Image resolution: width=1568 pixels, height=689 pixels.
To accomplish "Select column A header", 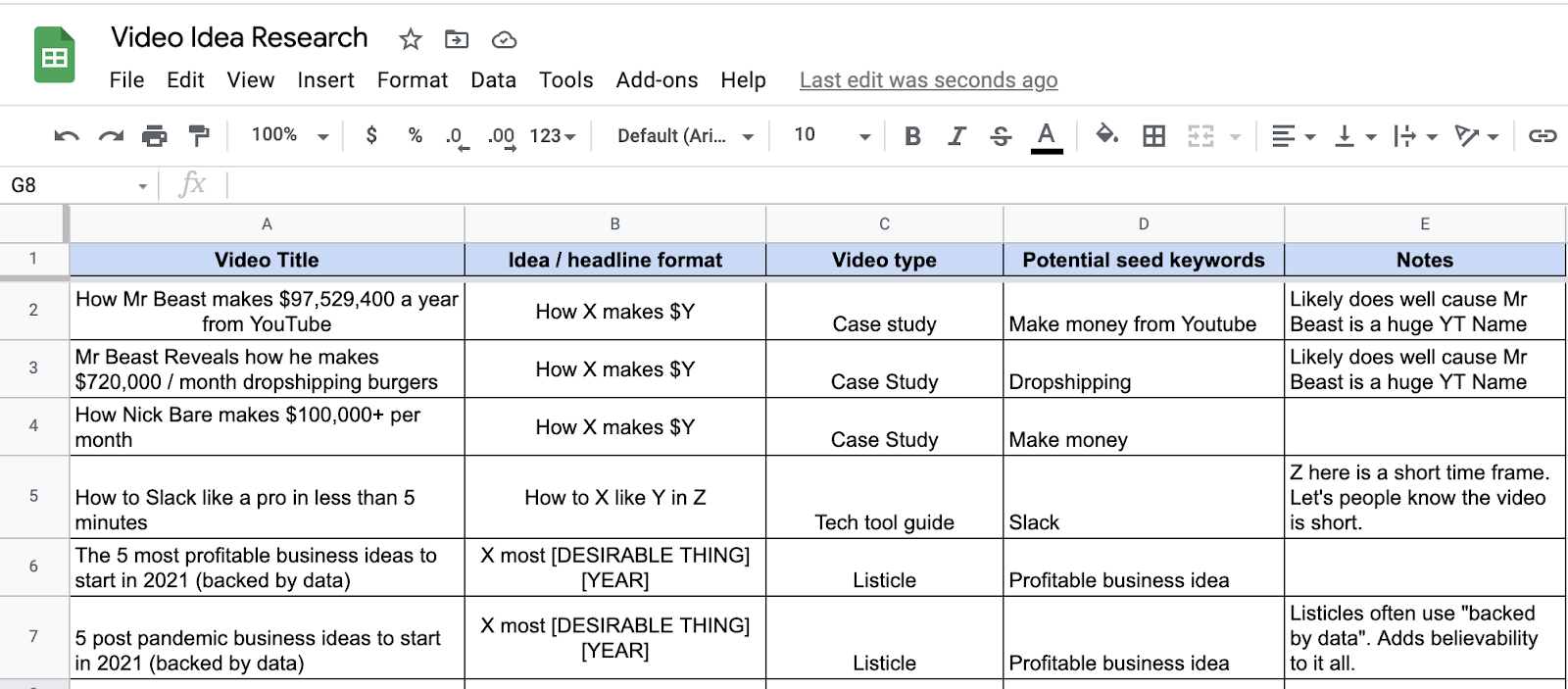I will click(267, 224).
